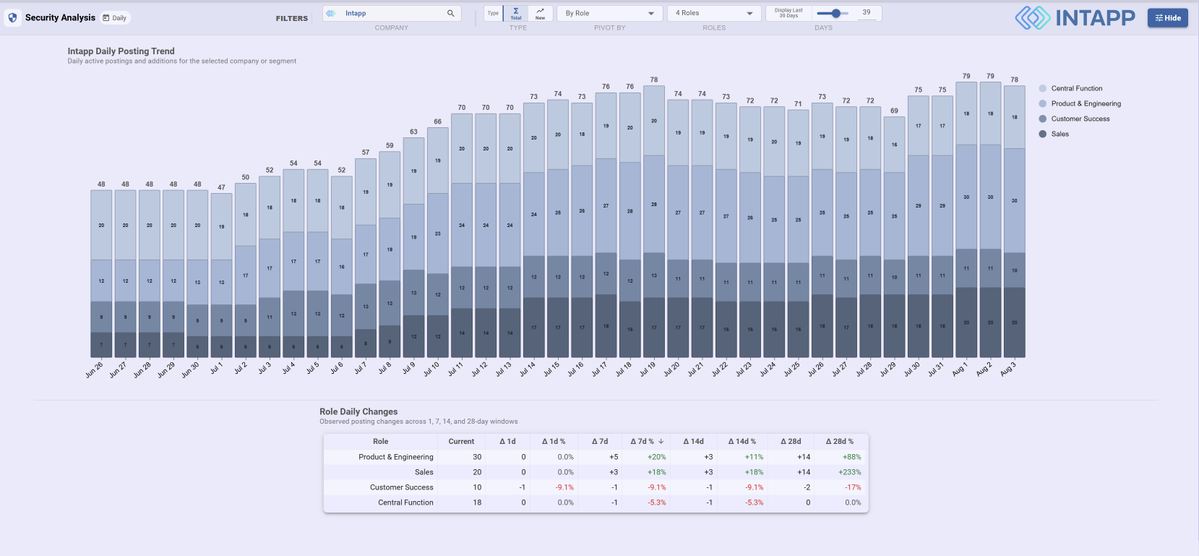The width and height of the screenshot is (1199, 556).
Task: Click the Jul 7 bar totaling 57
Action: point(366,258)
